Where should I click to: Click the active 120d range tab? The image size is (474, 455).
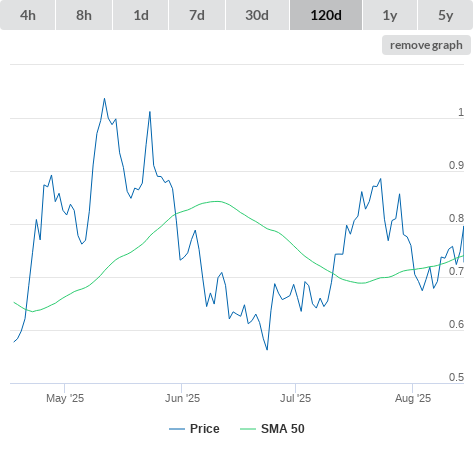(326, 15)
